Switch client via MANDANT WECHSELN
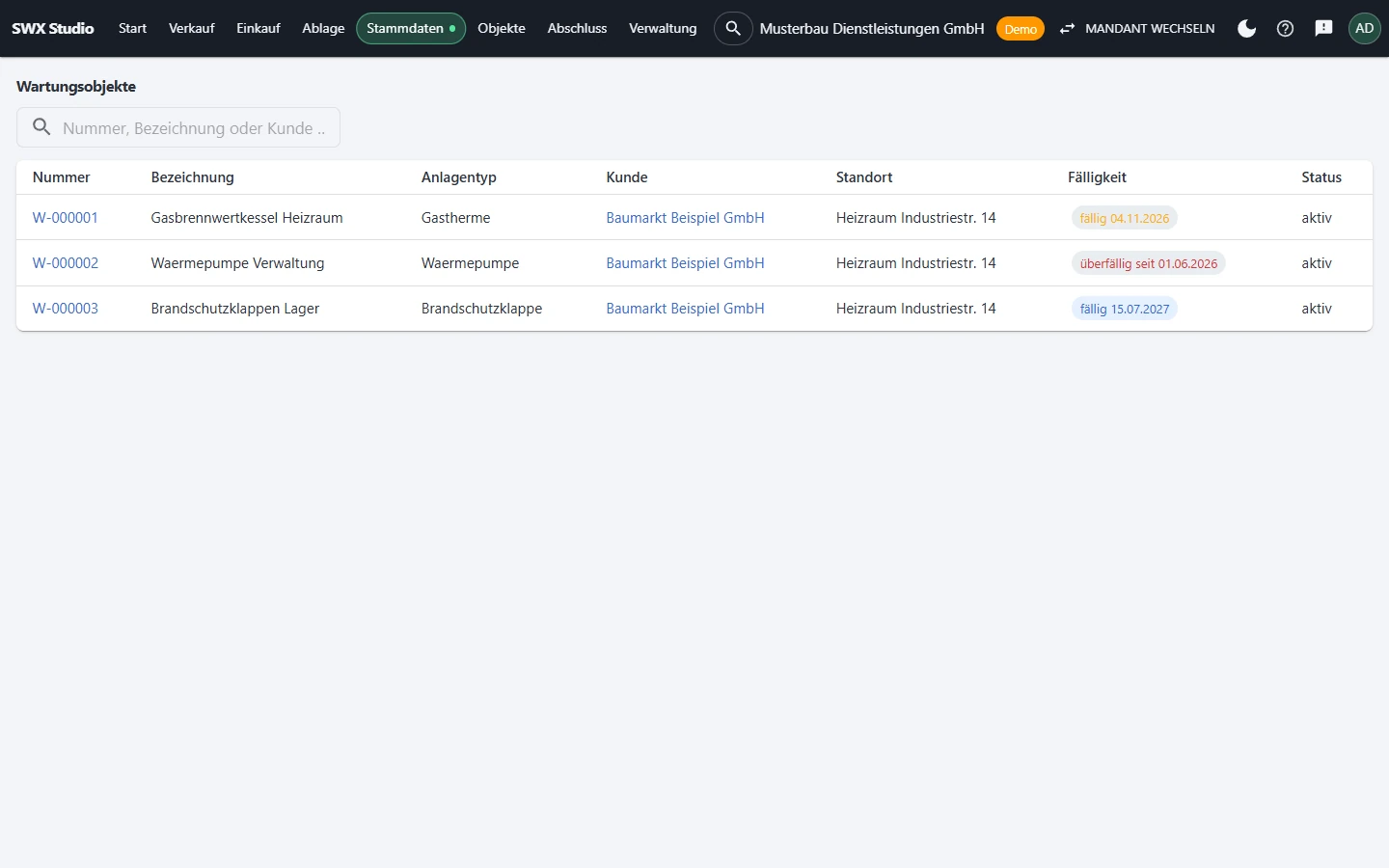This screenshot has height=868, width=1389. pyautogui.click(x=1137, y=29)
